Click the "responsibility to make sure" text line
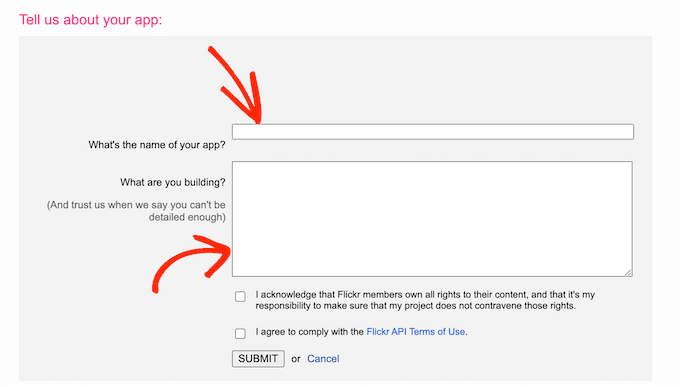 click(415, 306)
